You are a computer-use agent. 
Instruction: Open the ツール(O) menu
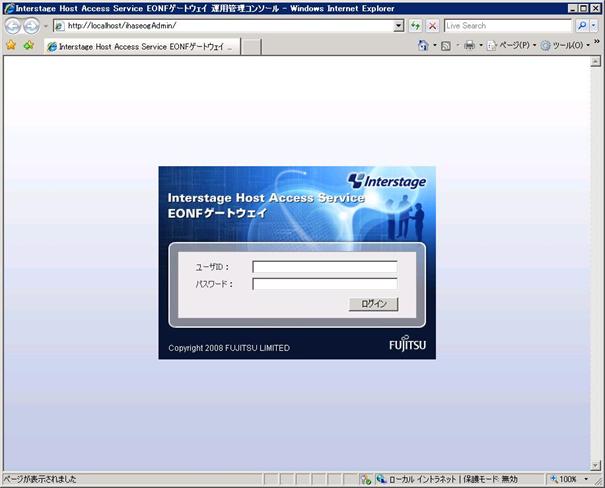click(565, 46)
